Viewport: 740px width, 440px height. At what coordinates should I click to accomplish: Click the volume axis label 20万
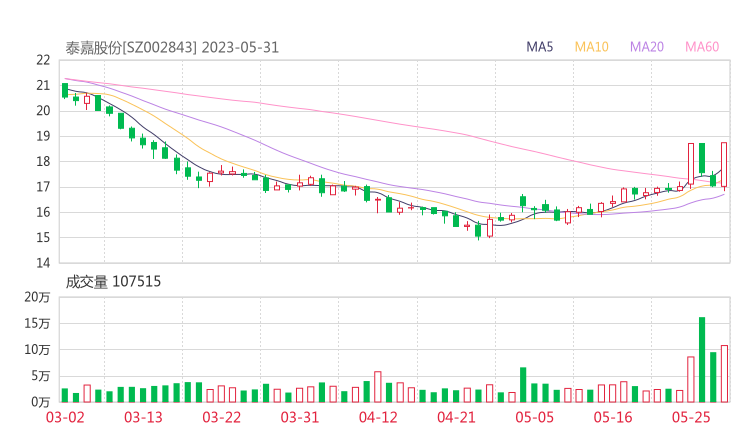[37, 297]
